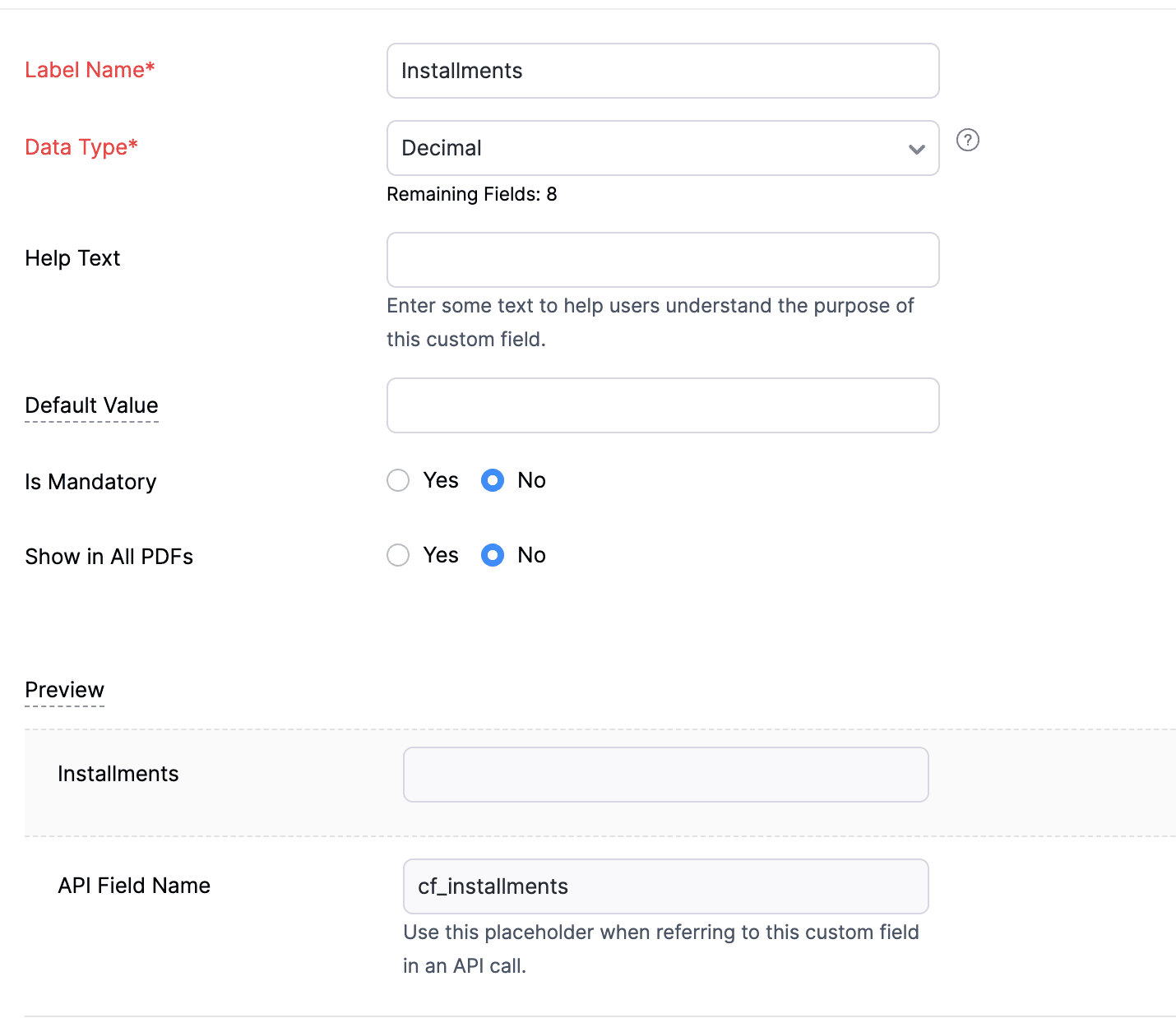Select No for Is Mandatory
1176x1018 pixels.
point(493,480)
